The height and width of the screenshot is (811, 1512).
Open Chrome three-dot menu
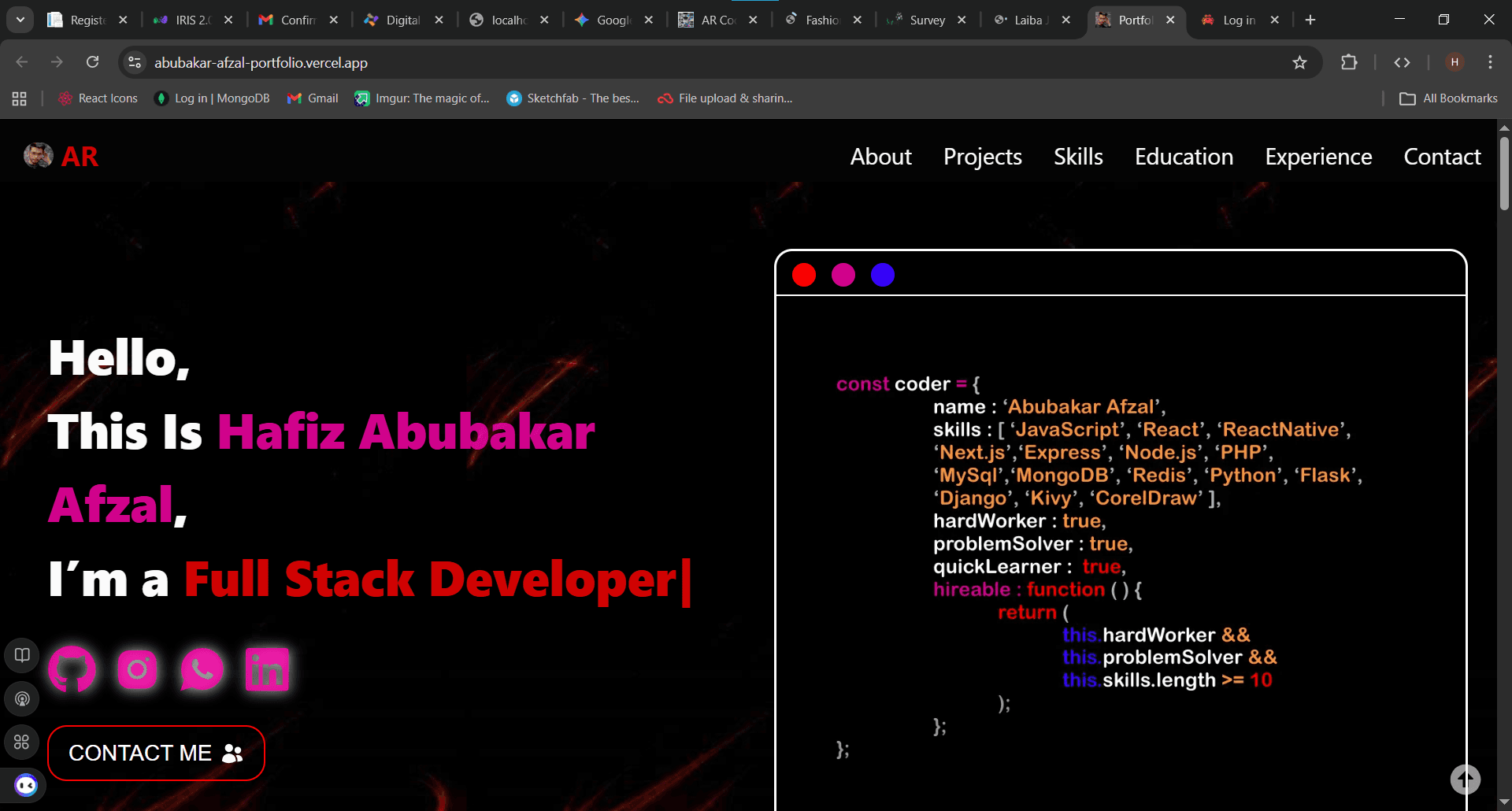point(1490,62)
